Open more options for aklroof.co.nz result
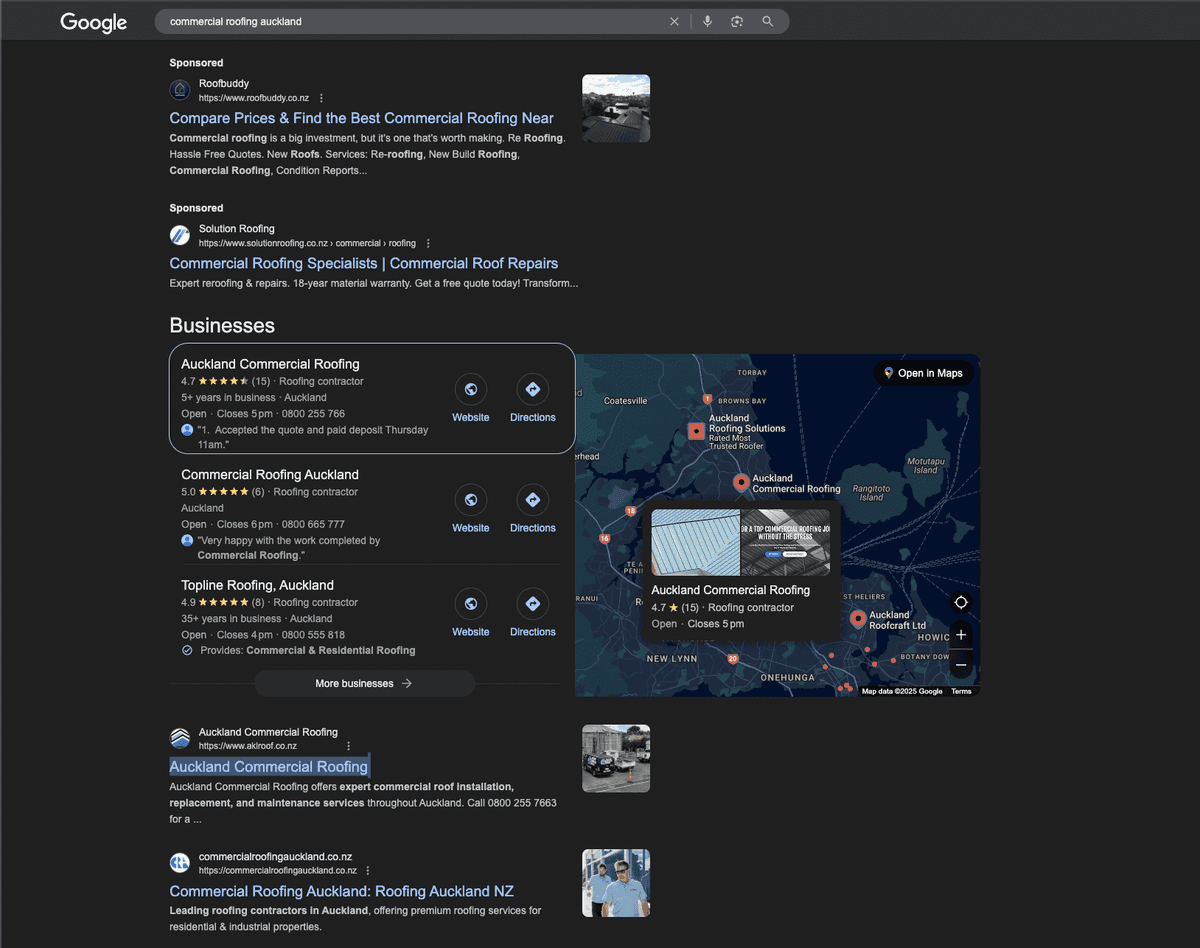Image resolution: width=1200 pixels, height=948 pixels. tap(348, 746)
